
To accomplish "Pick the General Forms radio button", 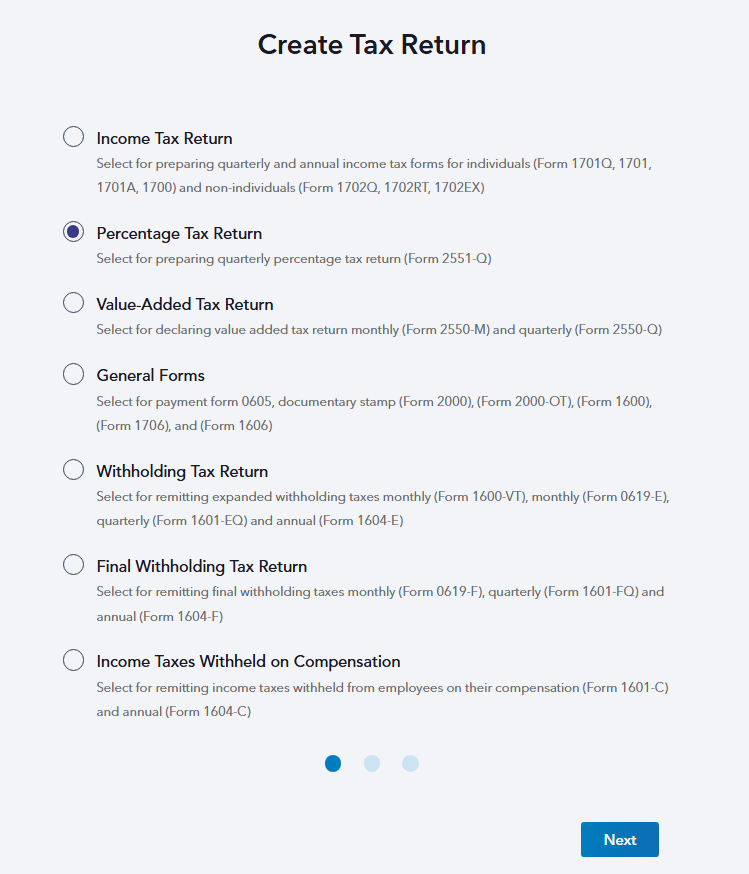I will [73, 374].
